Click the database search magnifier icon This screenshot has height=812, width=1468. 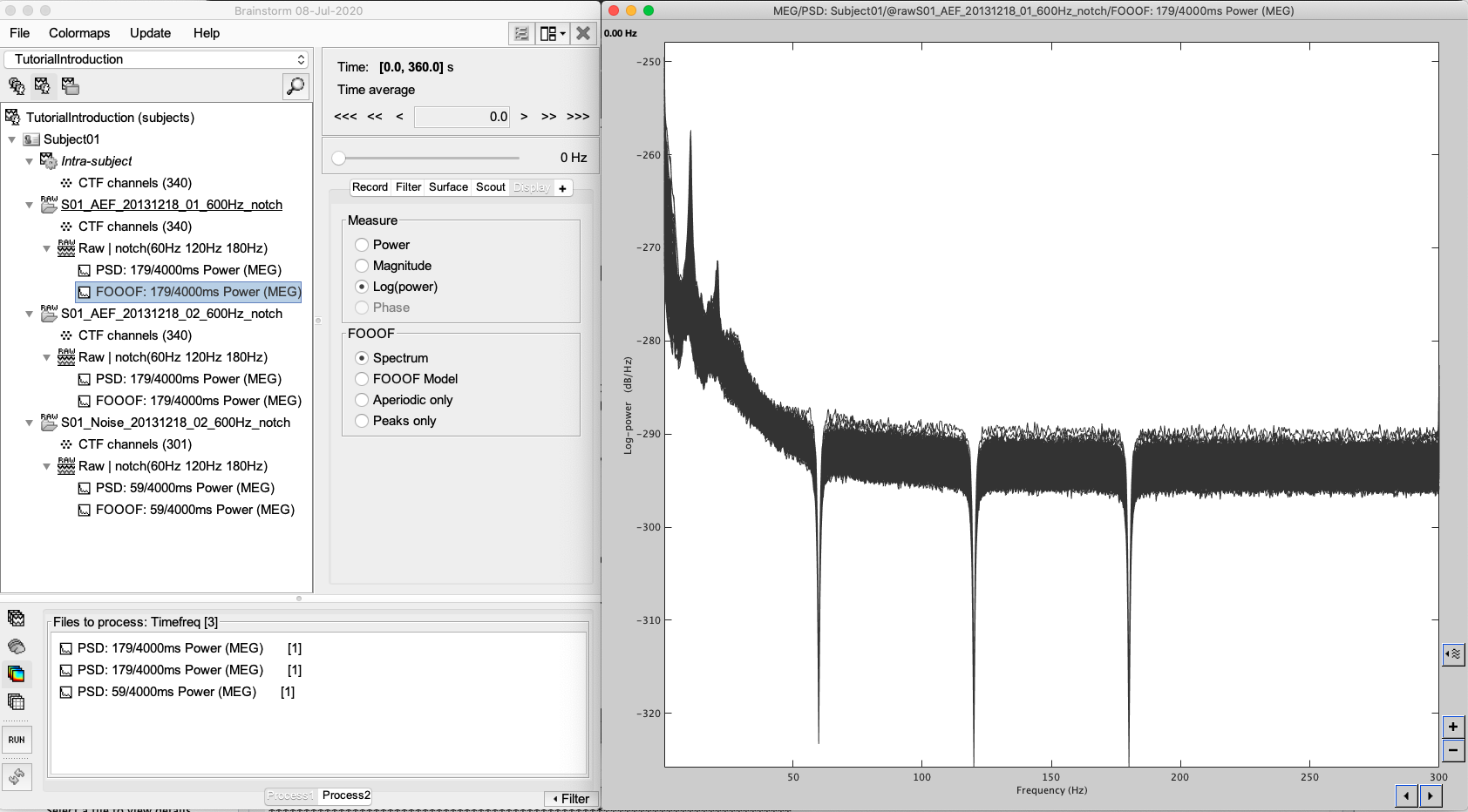[296, 86]
